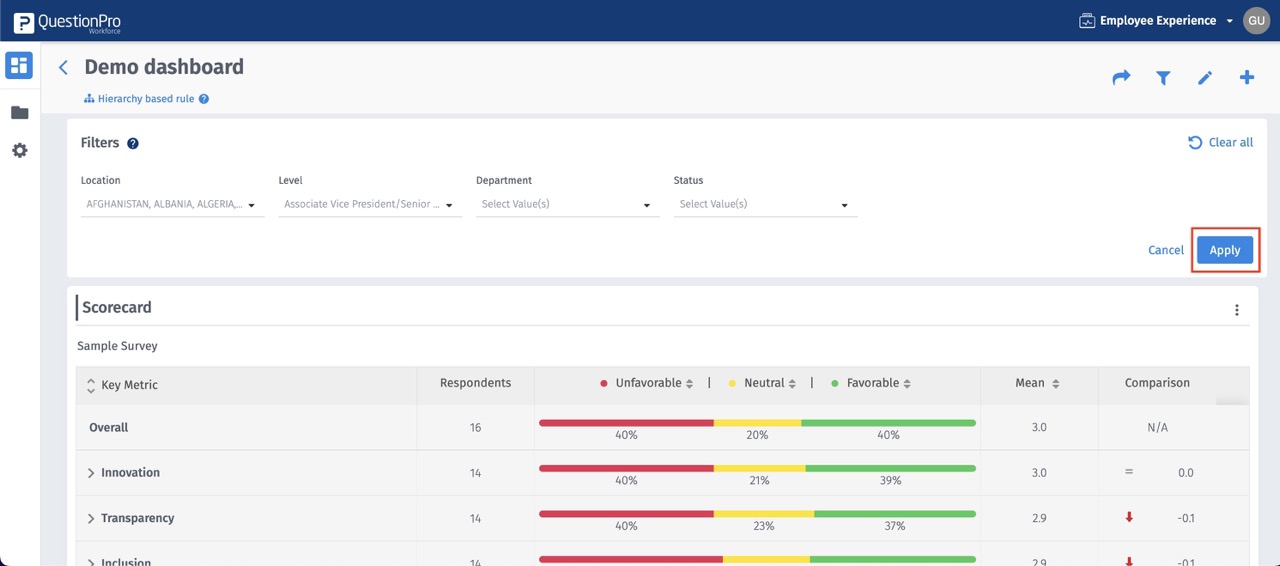1280x566 pixels.
Task: Open the dashboard grid icon in sidebar
Action: point(19,66)
